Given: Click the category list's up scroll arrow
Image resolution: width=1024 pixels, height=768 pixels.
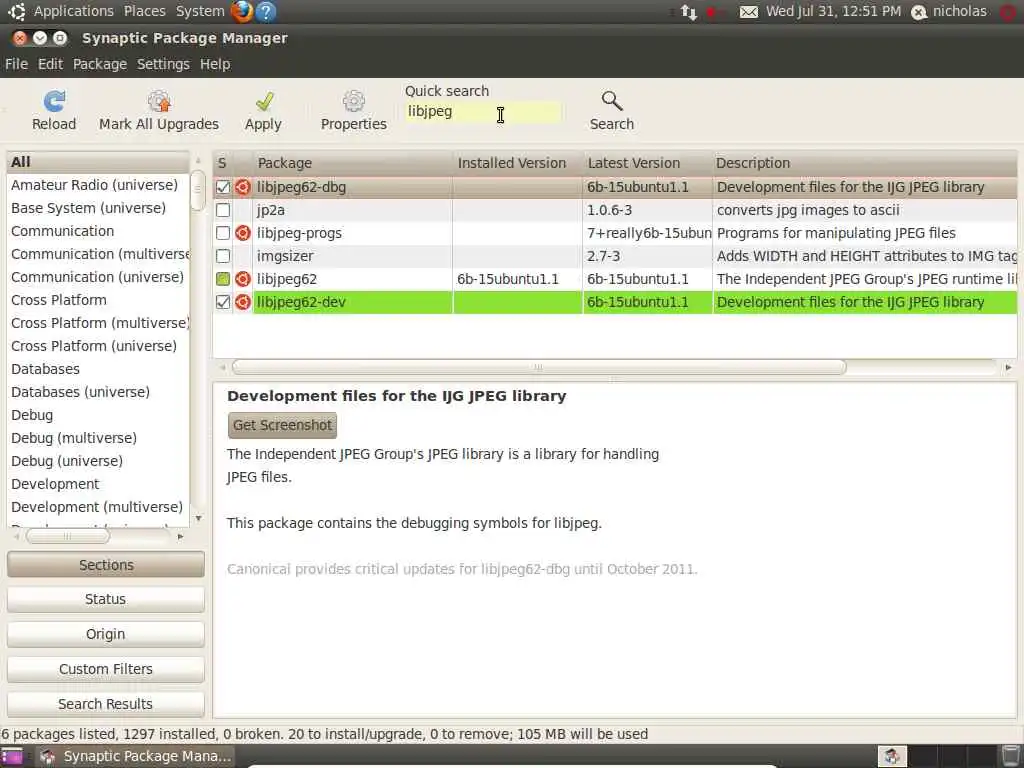Looking at the screenshot, I should coord(198,161).
